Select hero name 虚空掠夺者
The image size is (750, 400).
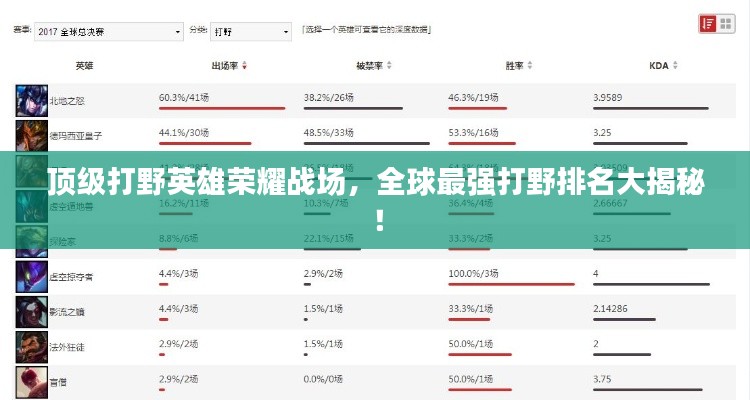(x=71, y=277)
